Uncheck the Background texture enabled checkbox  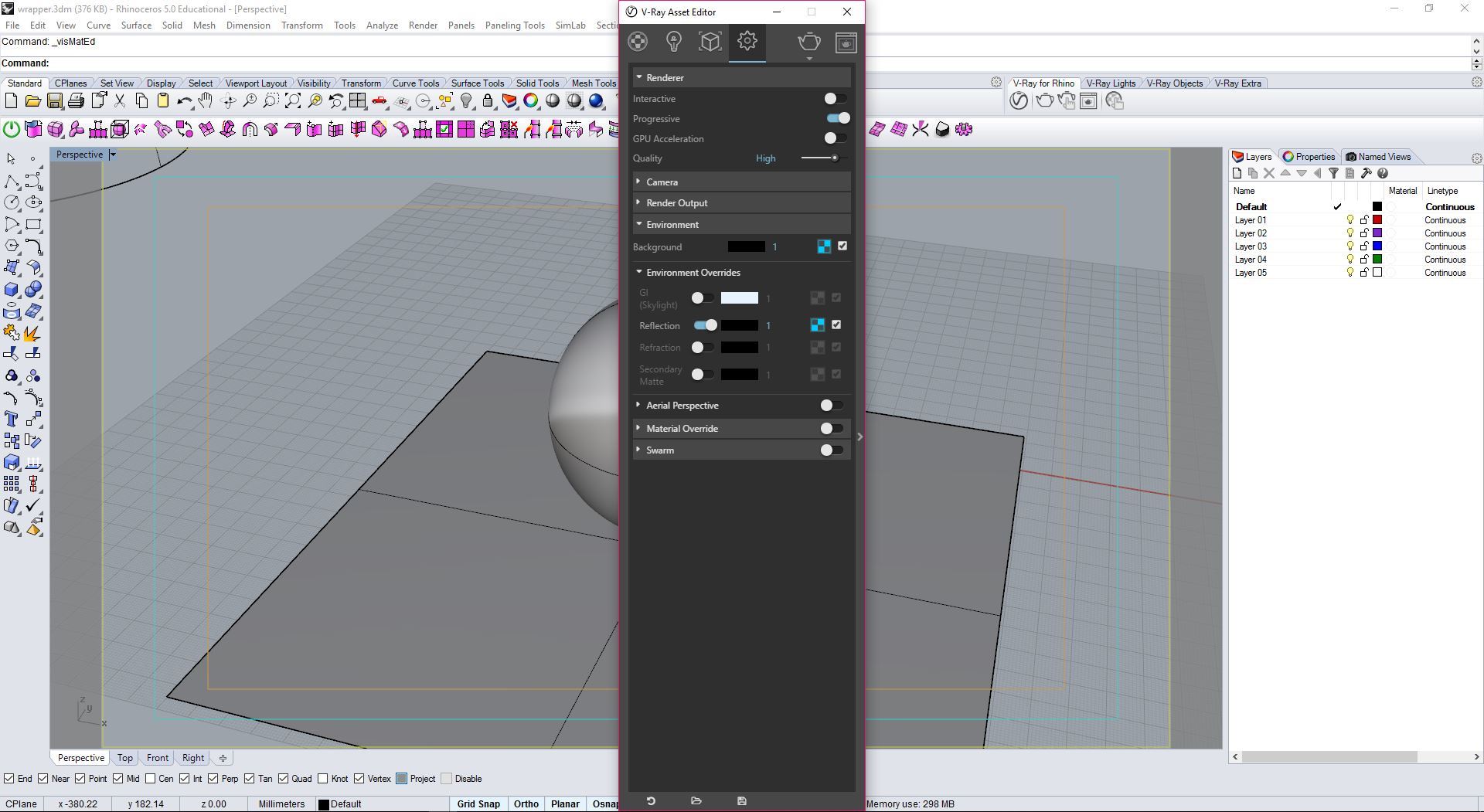842,246
